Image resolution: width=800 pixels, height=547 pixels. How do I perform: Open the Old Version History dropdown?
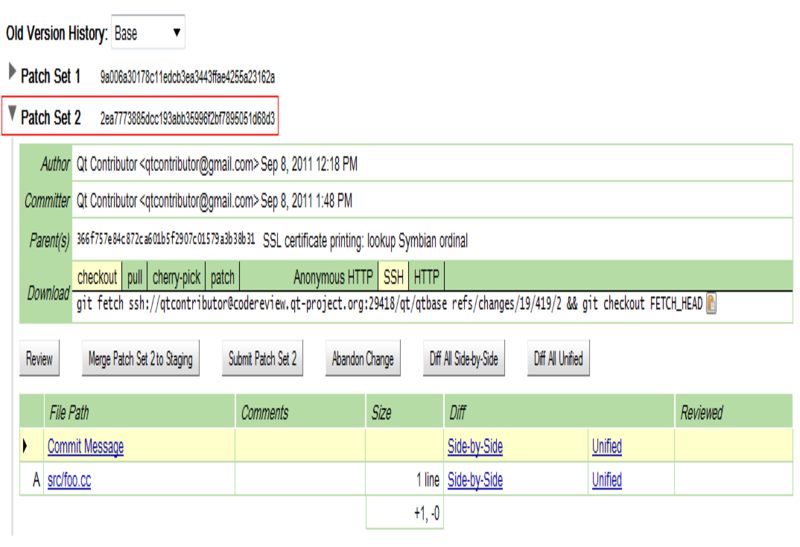point(147,33)
